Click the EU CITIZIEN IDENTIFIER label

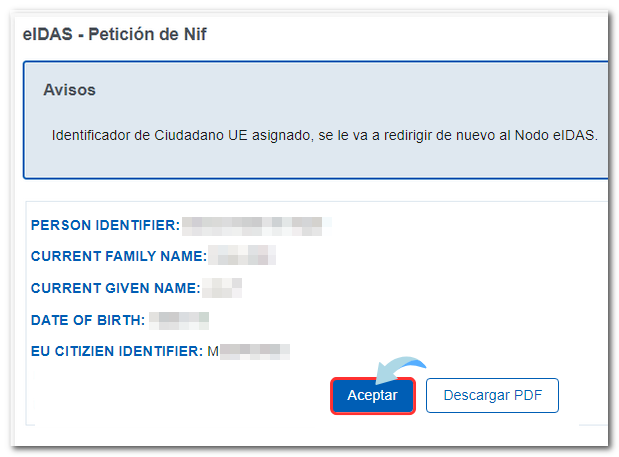(116, 351)
